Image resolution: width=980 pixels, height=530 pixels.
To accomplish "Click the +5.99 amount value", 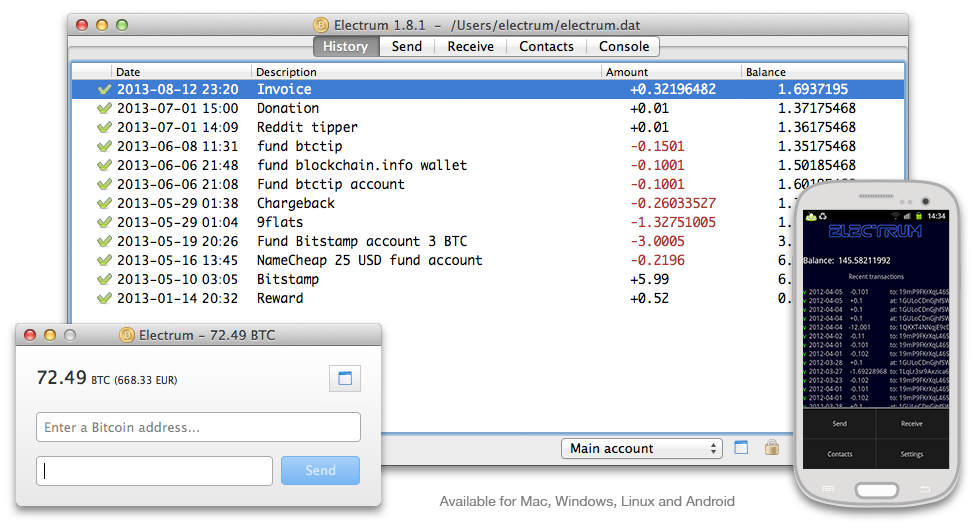I will click(x=649, y=279).
